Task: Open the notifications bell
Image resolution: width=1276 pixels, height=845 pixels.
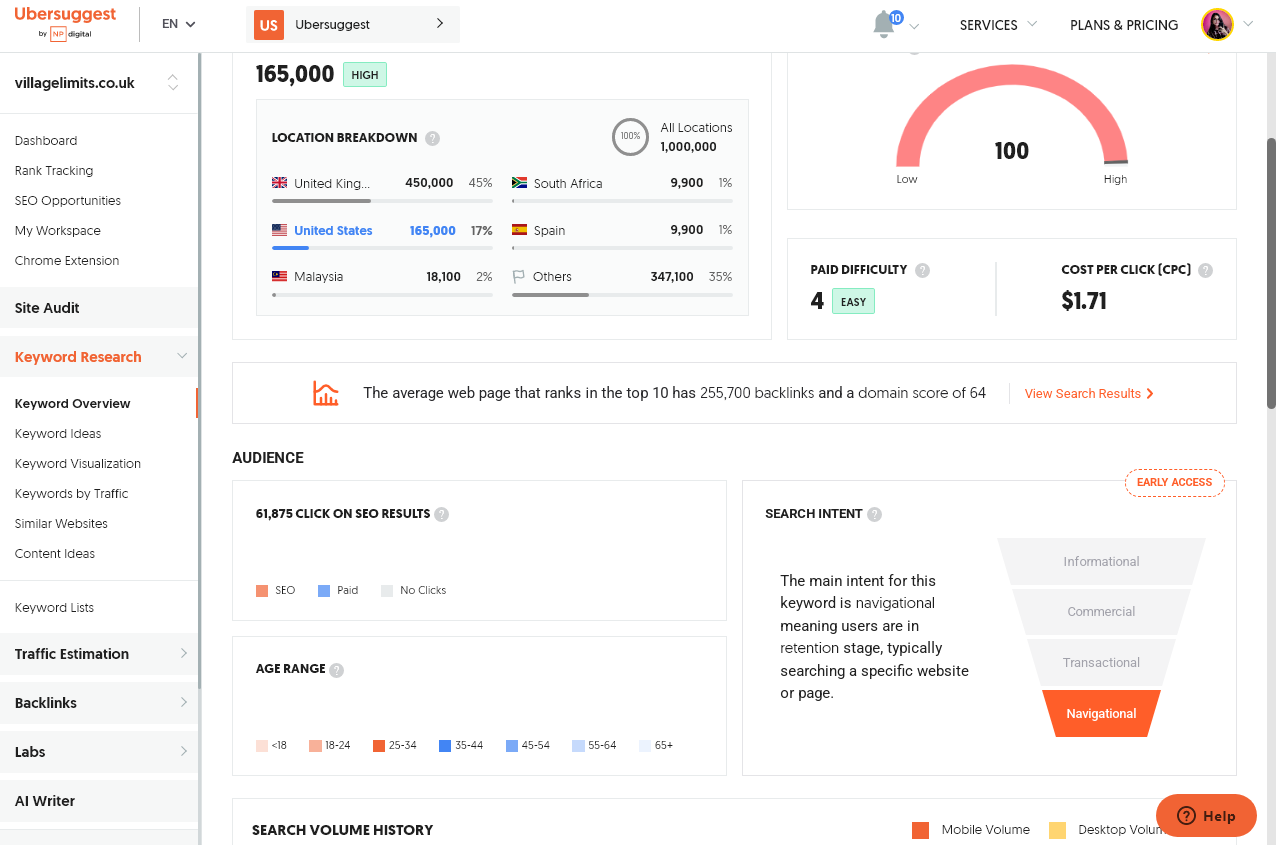Action: (x=884, y=25)
